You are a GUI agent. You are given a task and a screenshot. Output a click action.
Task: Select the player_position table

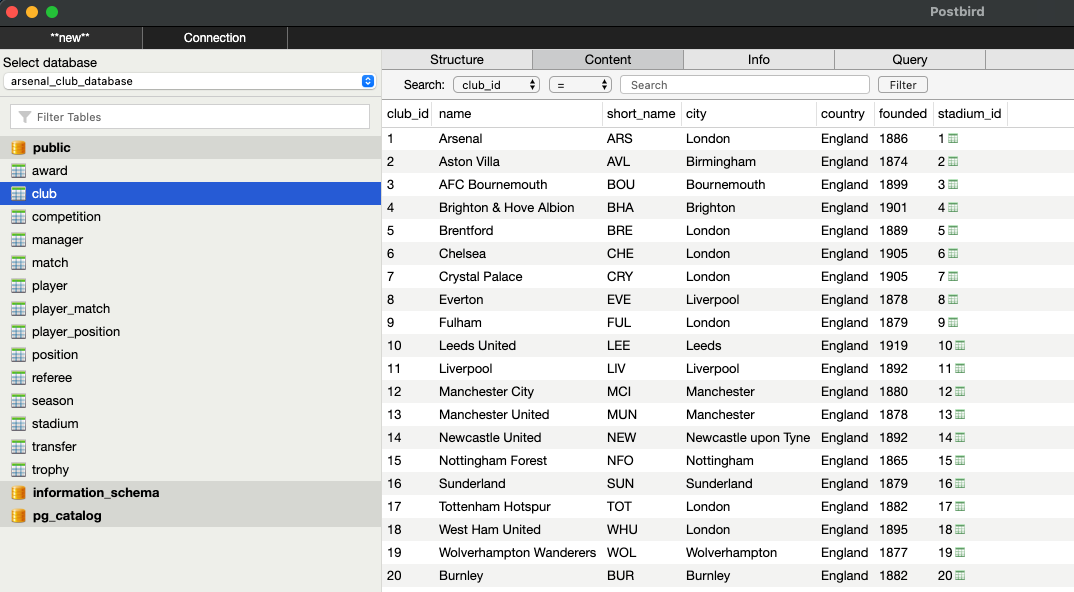point(190,332)
